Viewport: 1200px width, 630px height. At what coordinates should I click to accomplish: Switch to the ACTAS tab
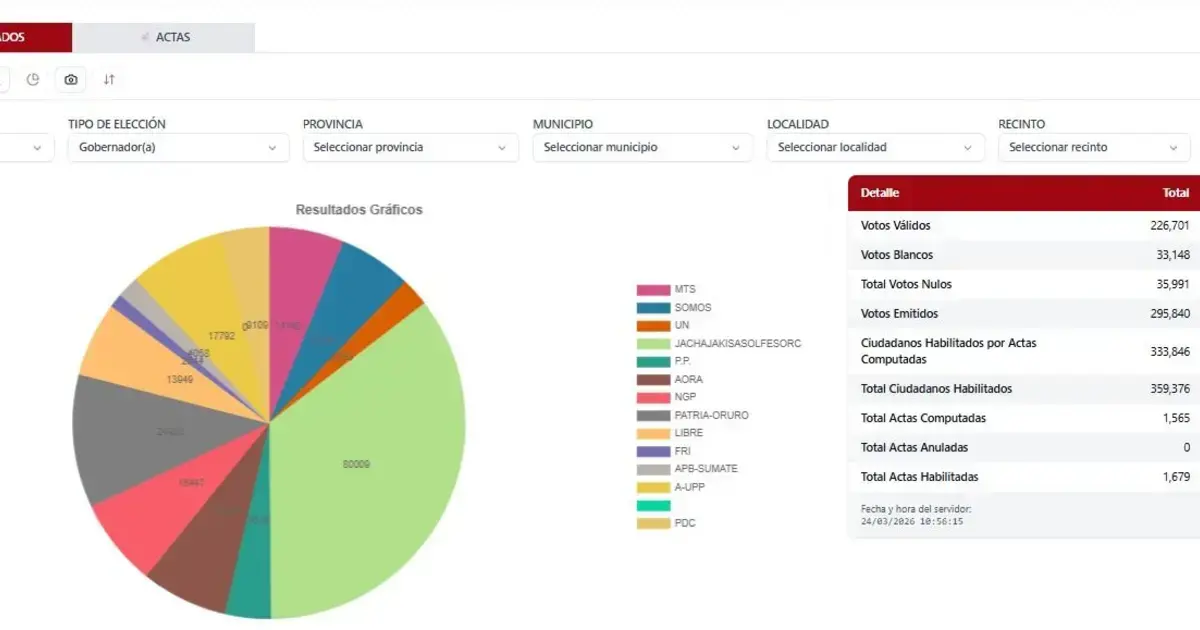pos(163,37)
